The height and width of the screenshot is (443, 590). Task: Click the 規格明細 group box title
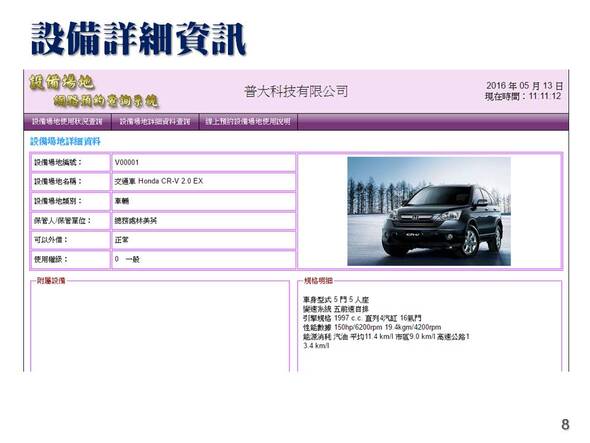318,281
